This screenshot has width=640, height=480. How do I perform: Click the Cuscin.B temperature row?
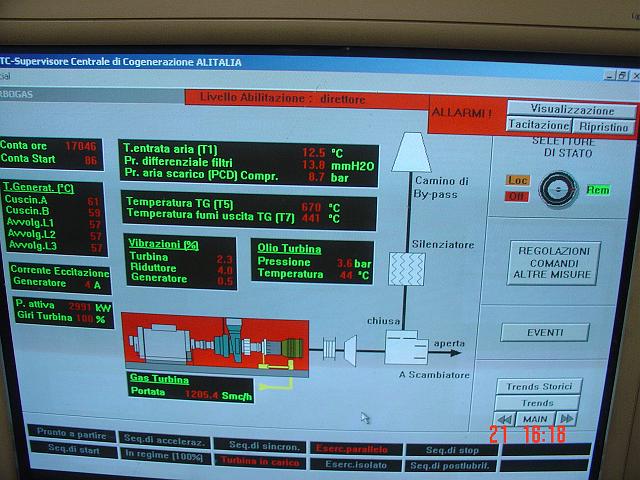pos(53,211)
